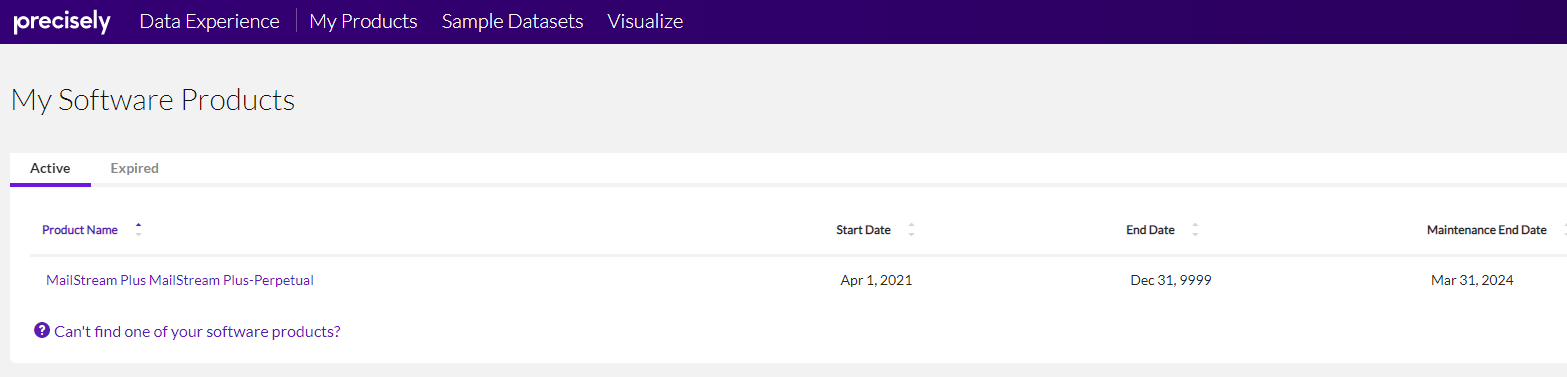Image resolution: width=1567 pixels, height=377 pixels.
Task: Click the Product Name column header
Action: [80, 230]
